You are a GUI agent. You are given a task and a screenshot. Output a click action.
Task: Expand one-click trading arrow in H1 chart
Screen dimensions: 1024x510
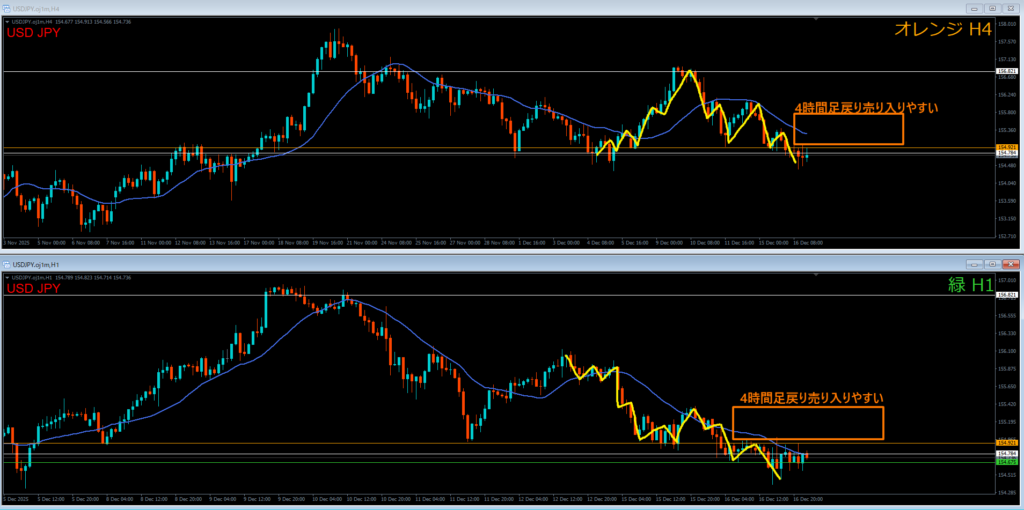8,278
